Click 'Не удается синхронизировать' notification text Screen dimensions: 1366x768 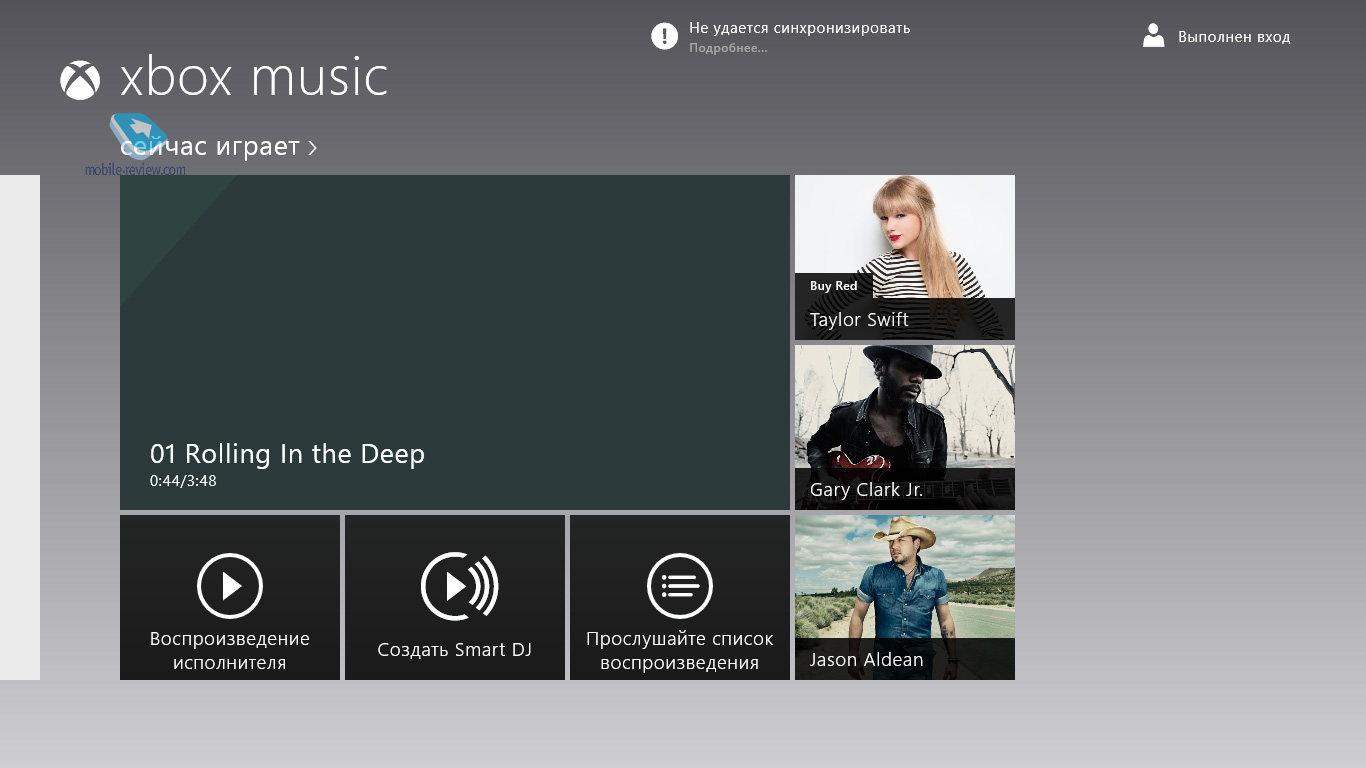(800, 28)
